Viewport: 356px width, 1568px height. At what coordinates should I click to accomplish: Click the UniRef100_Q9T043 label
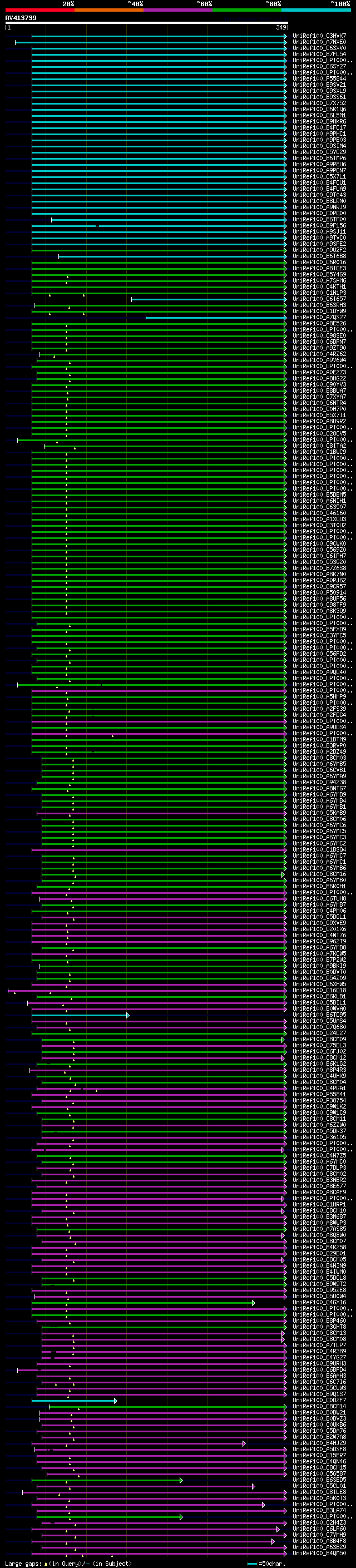pyautogui.click(x=319, y=195)
